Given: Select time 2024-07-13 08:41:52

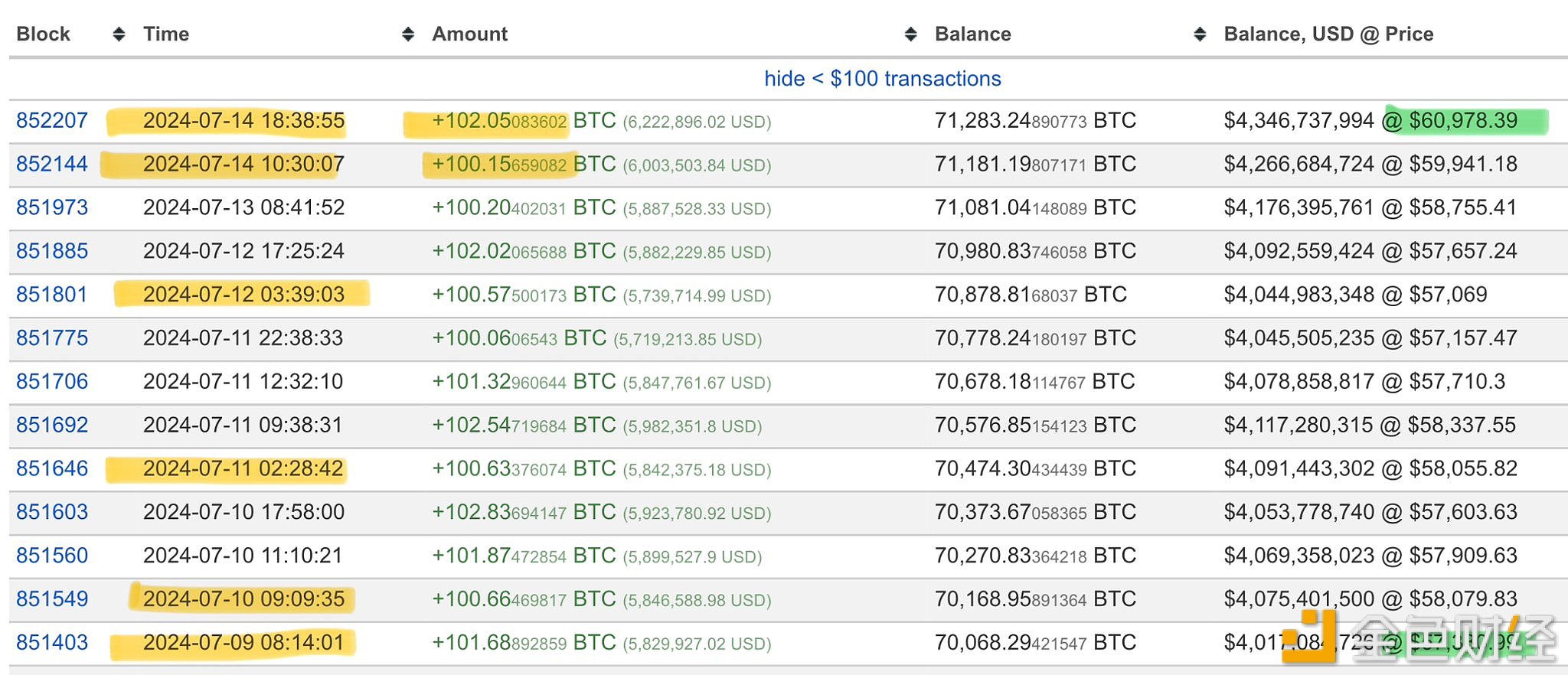Looking at the screenshot, I should pos(243,208).
